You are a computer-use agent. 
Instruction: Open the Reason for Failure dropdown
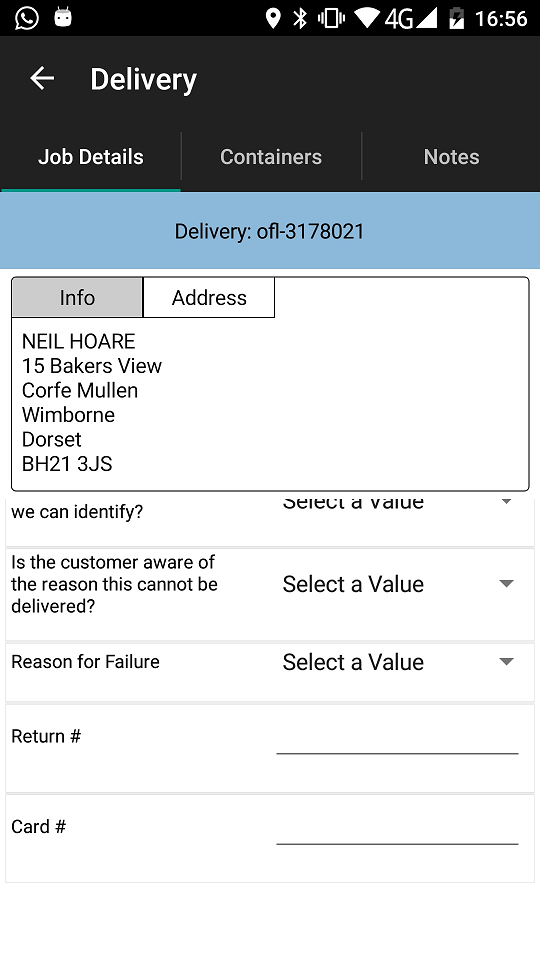(398, 662)
